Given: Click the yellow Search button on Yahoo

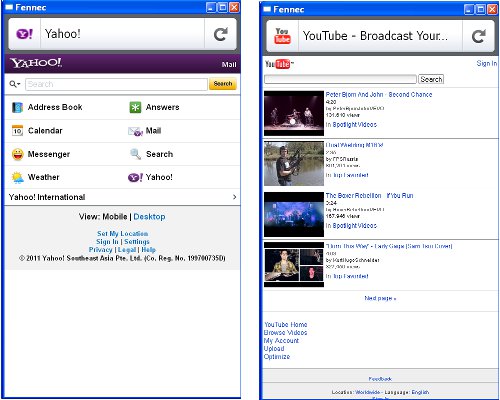Looking at the screenshot, I should click(223, 84).
